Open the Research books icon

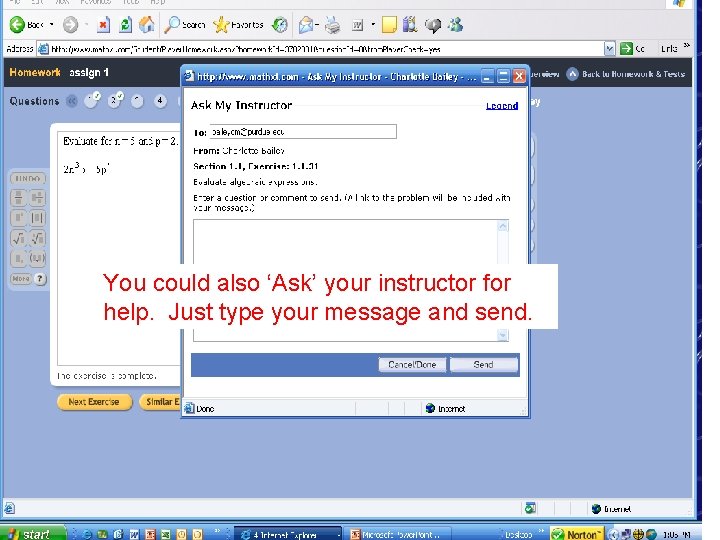click(x=410, y=24)
